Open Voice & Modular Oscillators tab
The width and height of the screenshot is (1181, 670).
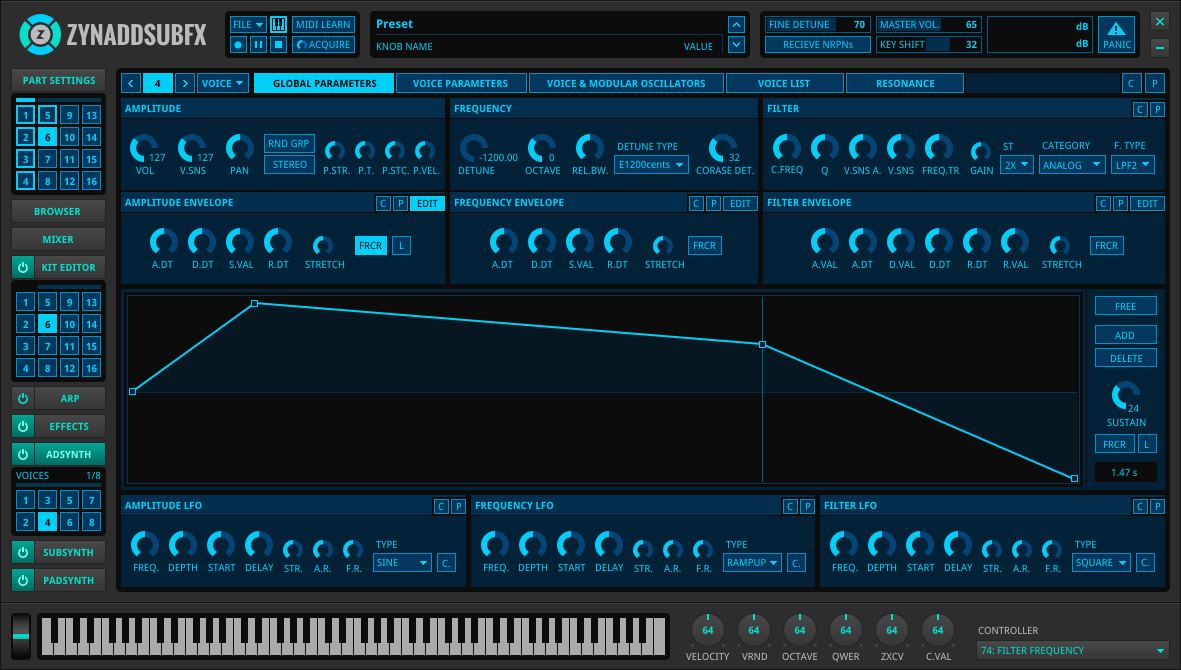point(626,83)
